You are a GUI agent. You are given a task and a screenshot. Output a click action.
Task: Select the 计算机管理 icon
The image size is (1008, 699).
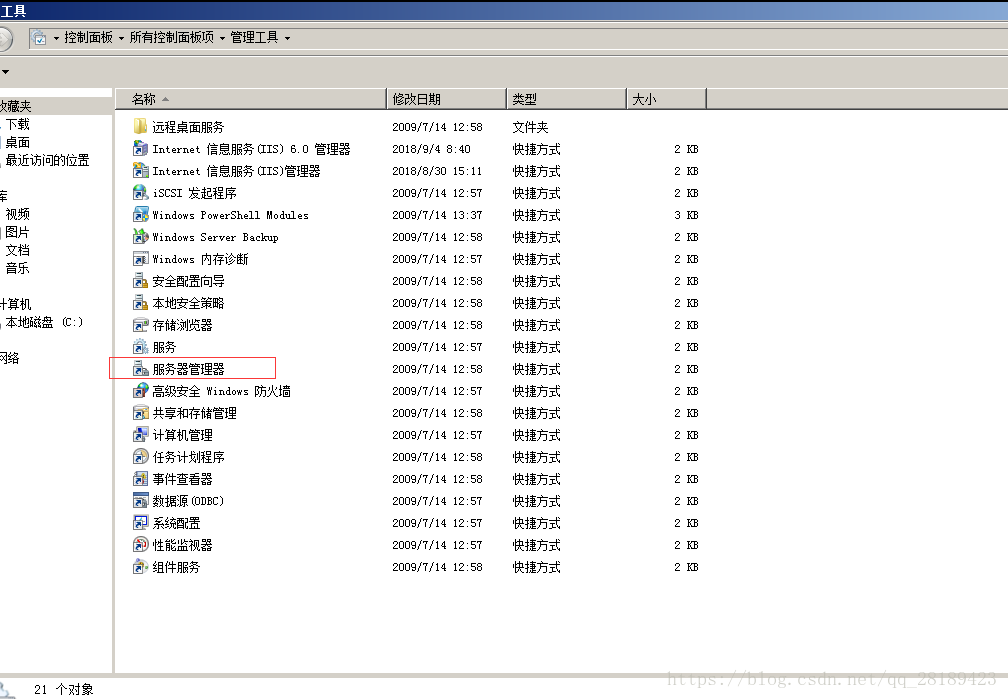tap(140, 435)
